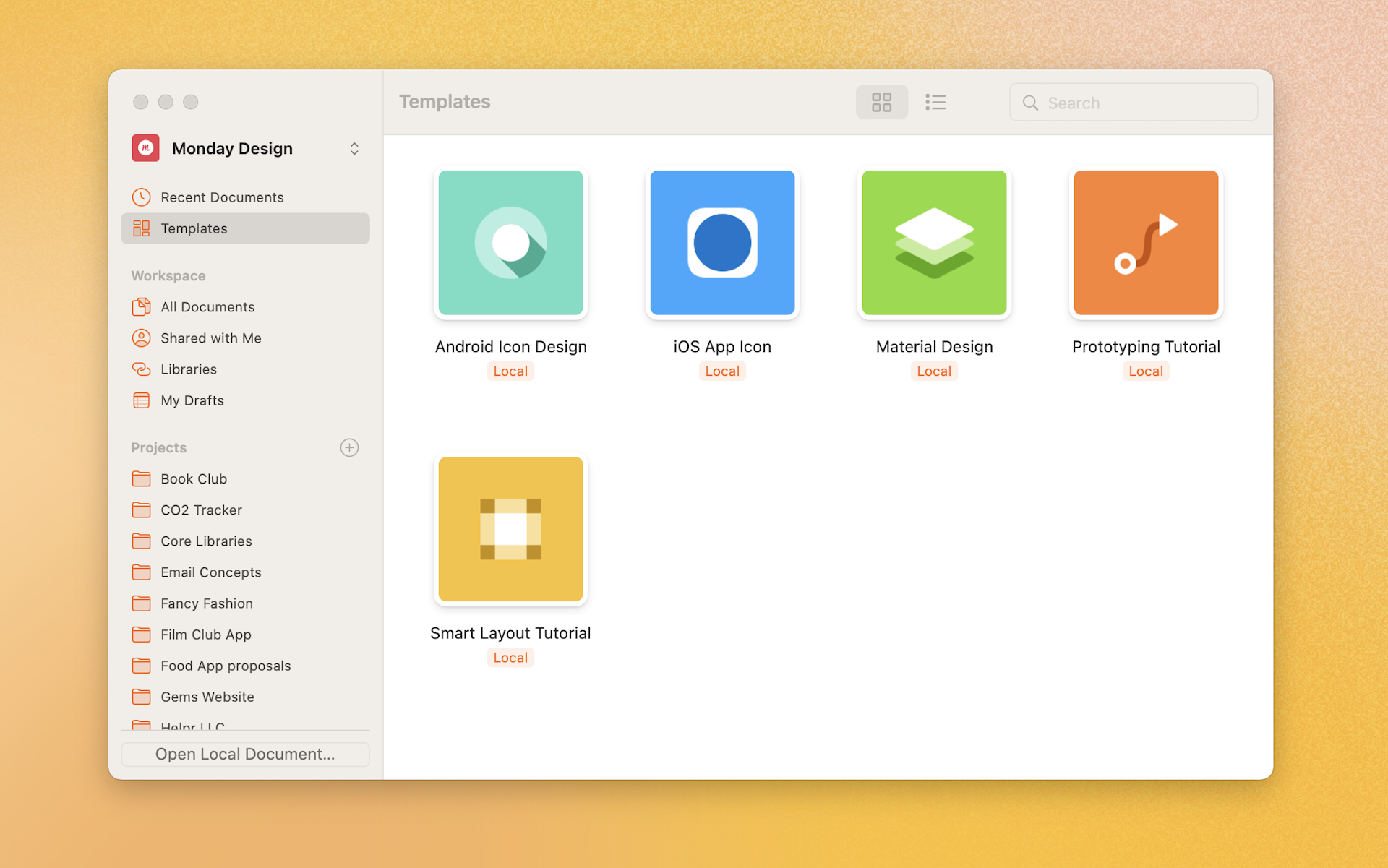Select the Templates sidebar icon
1388x868 pixels.
tap(142, 228)
